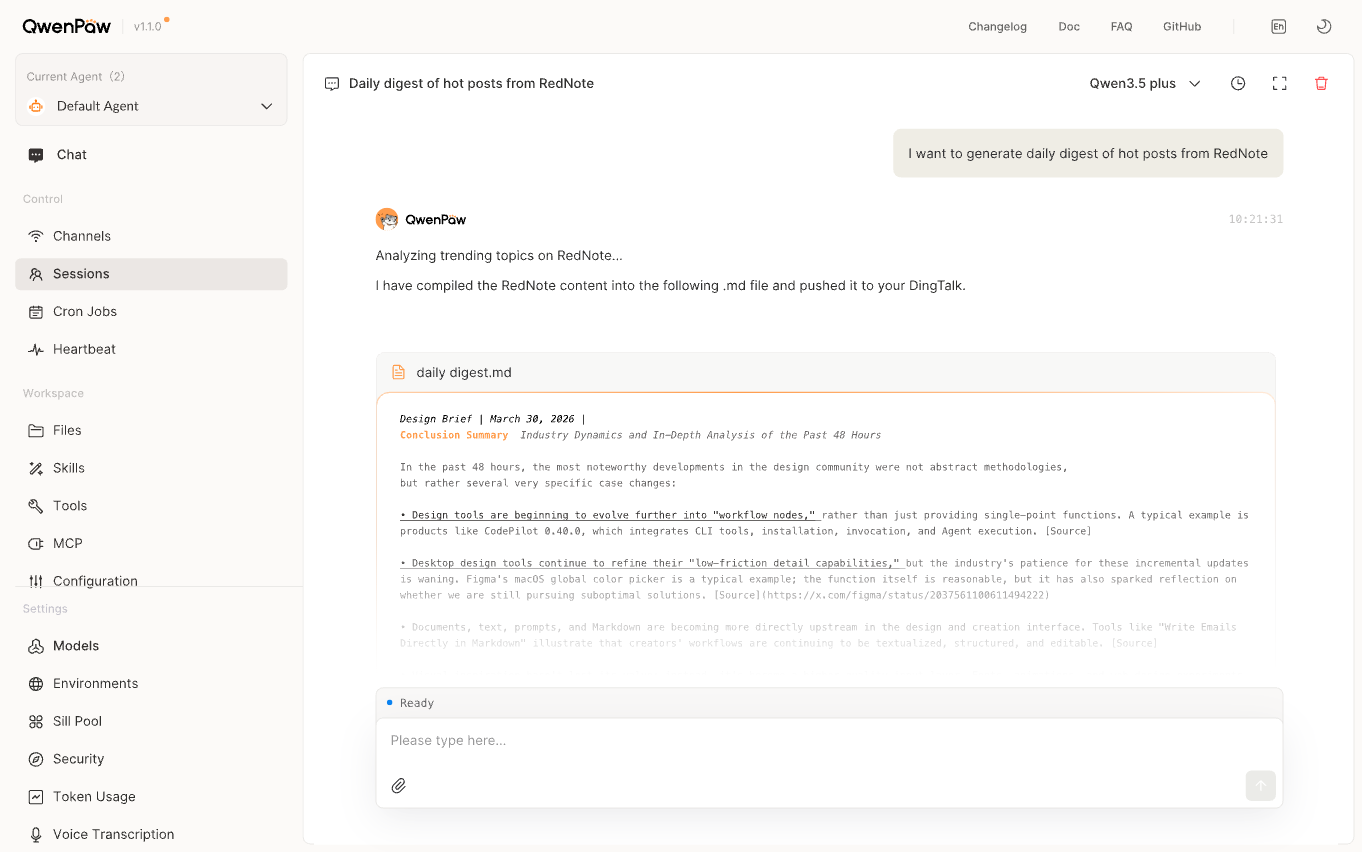The height and width of the screenshot is (852, 1362).
Task: Click the Cron Jobs calendar icon
Action: coord(36,312)
